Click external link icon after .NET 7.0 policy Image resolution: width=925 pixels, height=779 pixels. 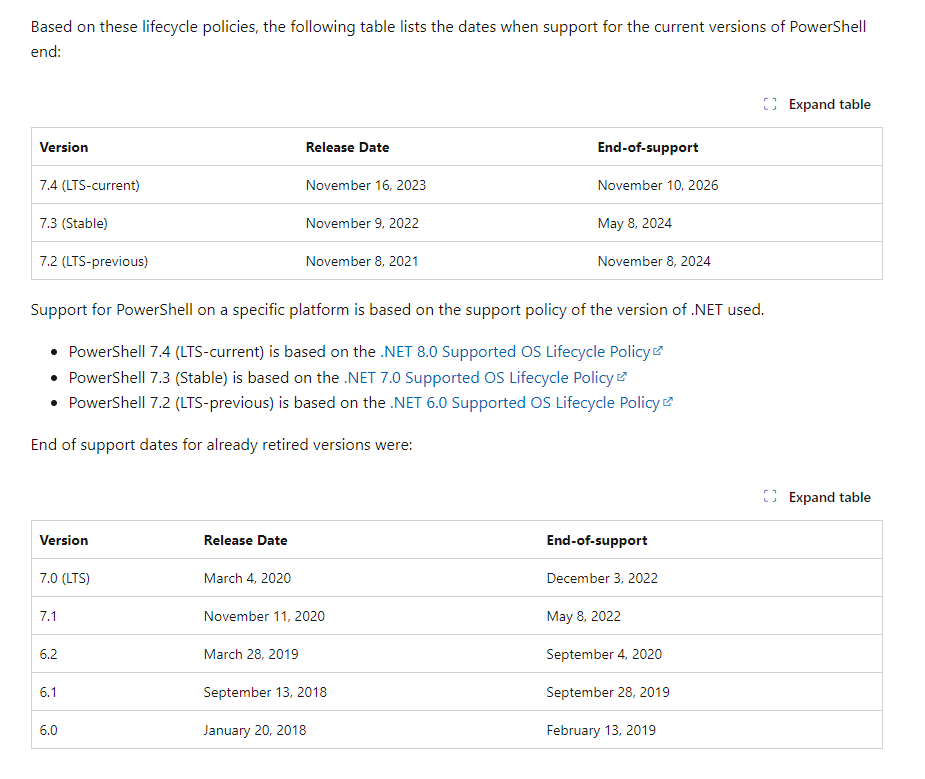click(x=621, y=377)
